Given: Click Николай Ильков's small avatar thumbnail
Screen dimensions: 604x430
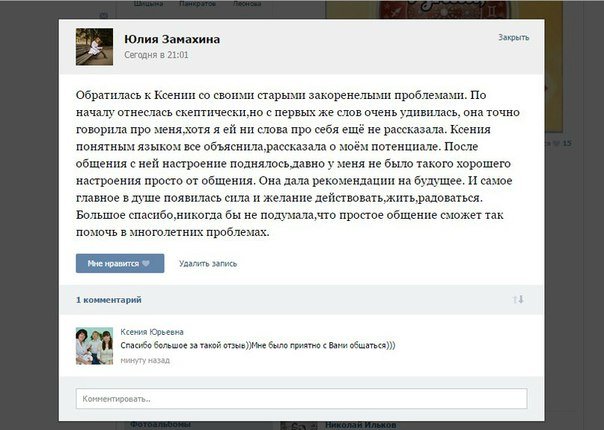Looking at the screenshot, I should (x=299, y=426).
